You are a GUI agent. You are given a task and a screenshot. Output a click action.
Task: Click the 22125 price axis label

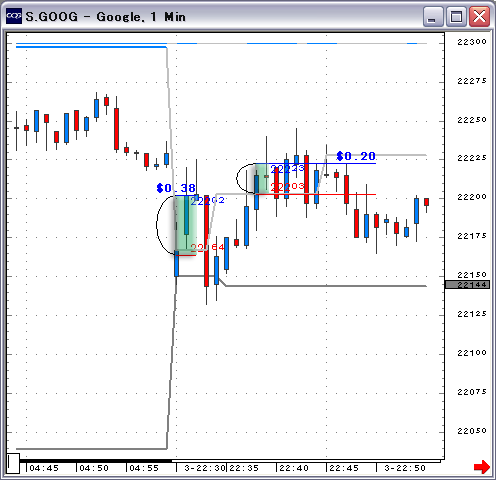pyautogui.click(x=472, y=314)
